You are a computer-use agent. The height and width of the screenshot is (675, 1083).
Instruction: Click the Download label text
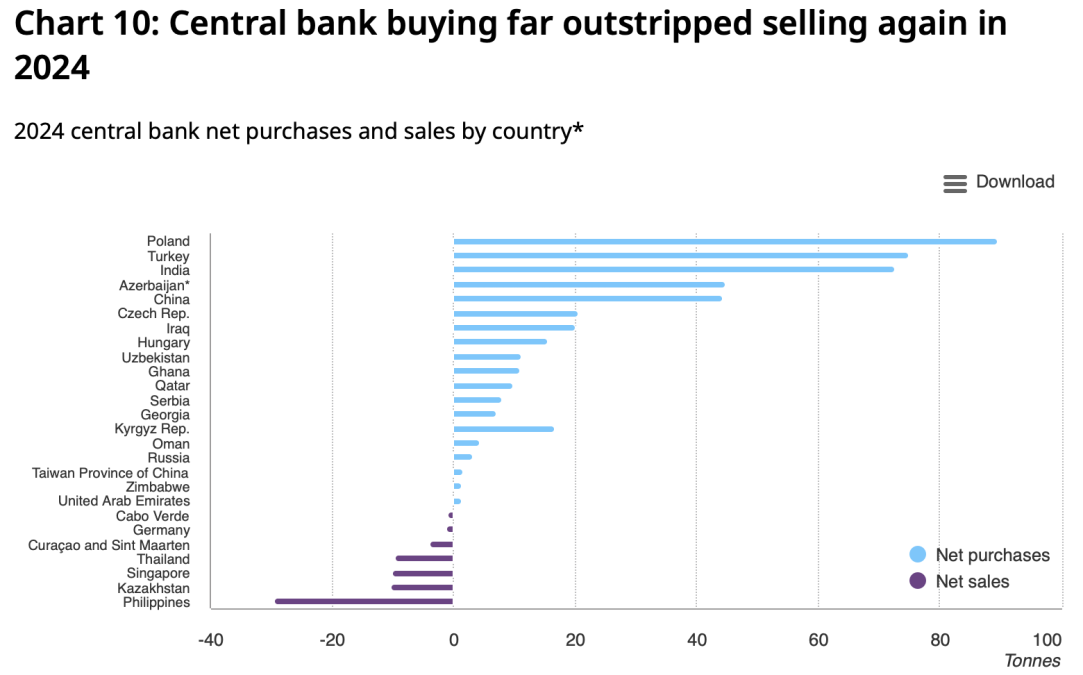pos(1015,182)
